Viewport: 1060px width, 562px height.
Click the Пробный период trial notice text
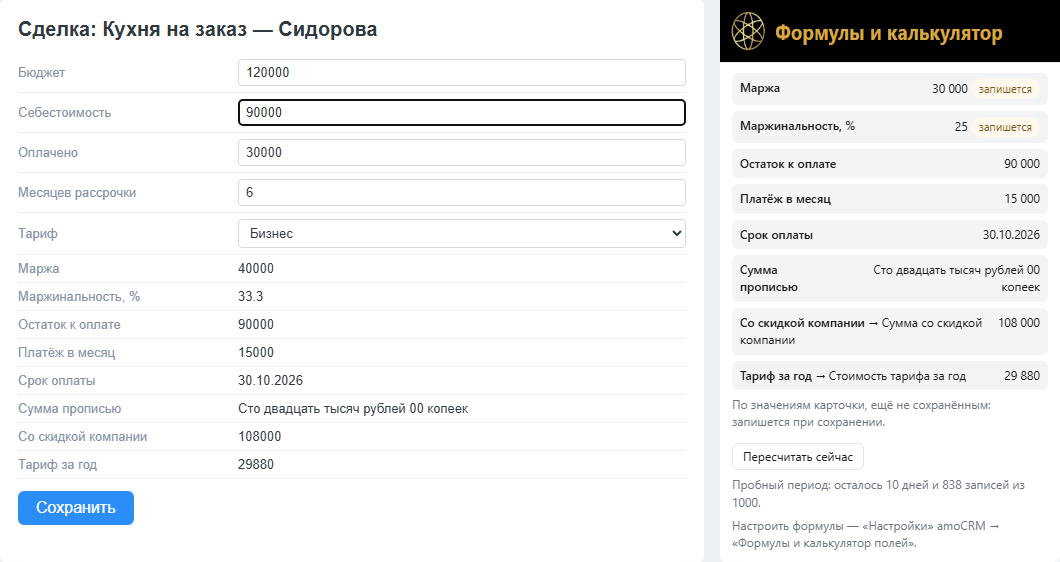tap(878, 494)
